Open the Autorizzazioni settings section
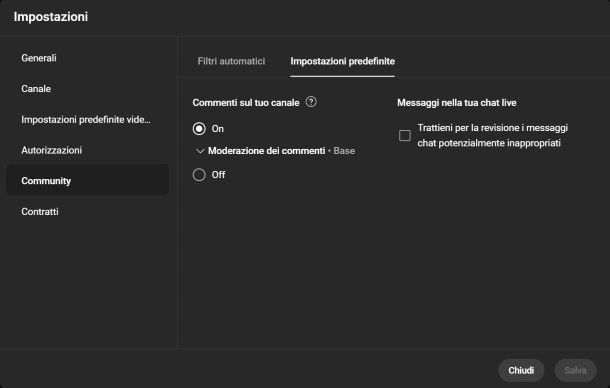Screen dimensions: 610x388 coord(88,150)
